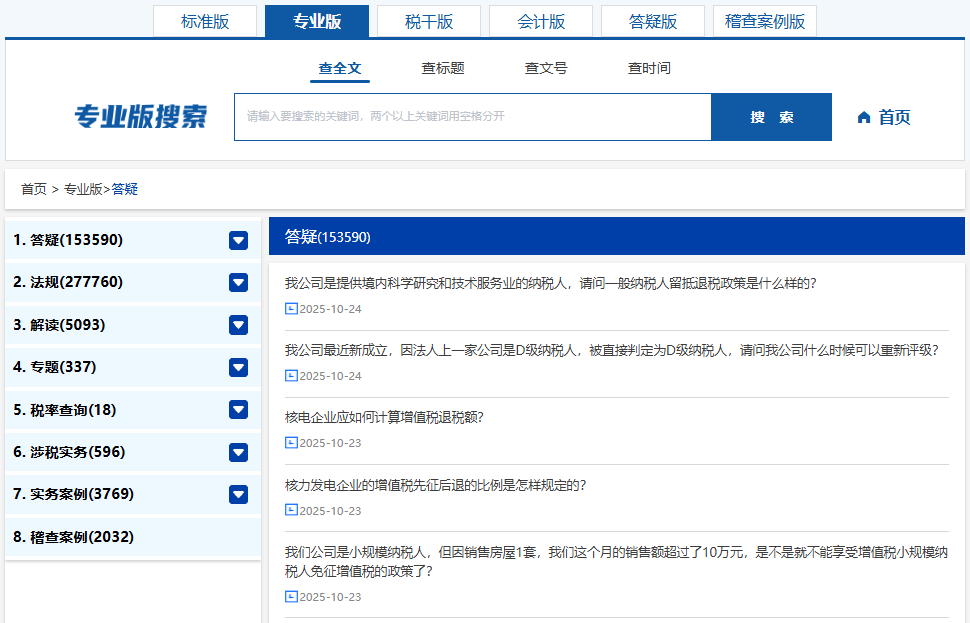Click the home icon beside 首页
Viewport: 970px width, 623px height.
(x=864, y=117)
